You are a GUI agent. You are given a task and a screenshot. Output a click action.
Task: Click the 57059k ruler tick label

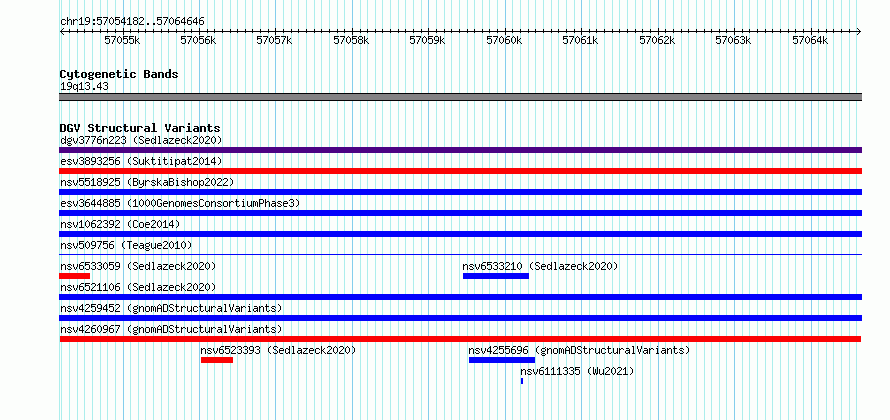tap(428, 40)
